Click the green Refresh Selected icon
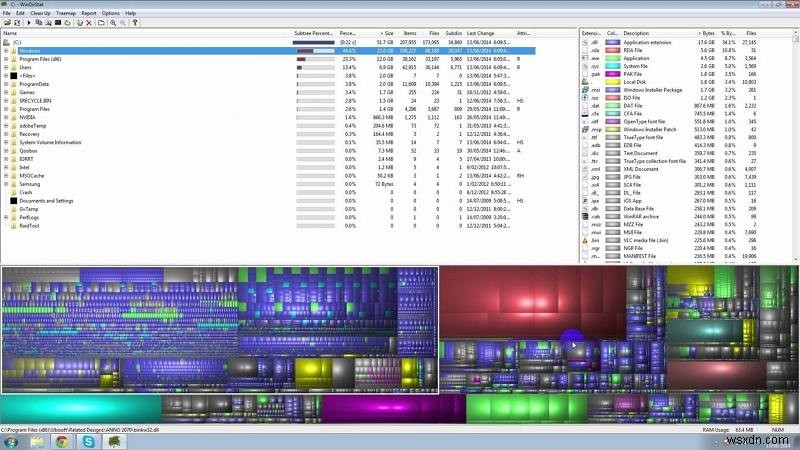Image resolution: width=800 pixels, height=450 pixels. (67, 23)
